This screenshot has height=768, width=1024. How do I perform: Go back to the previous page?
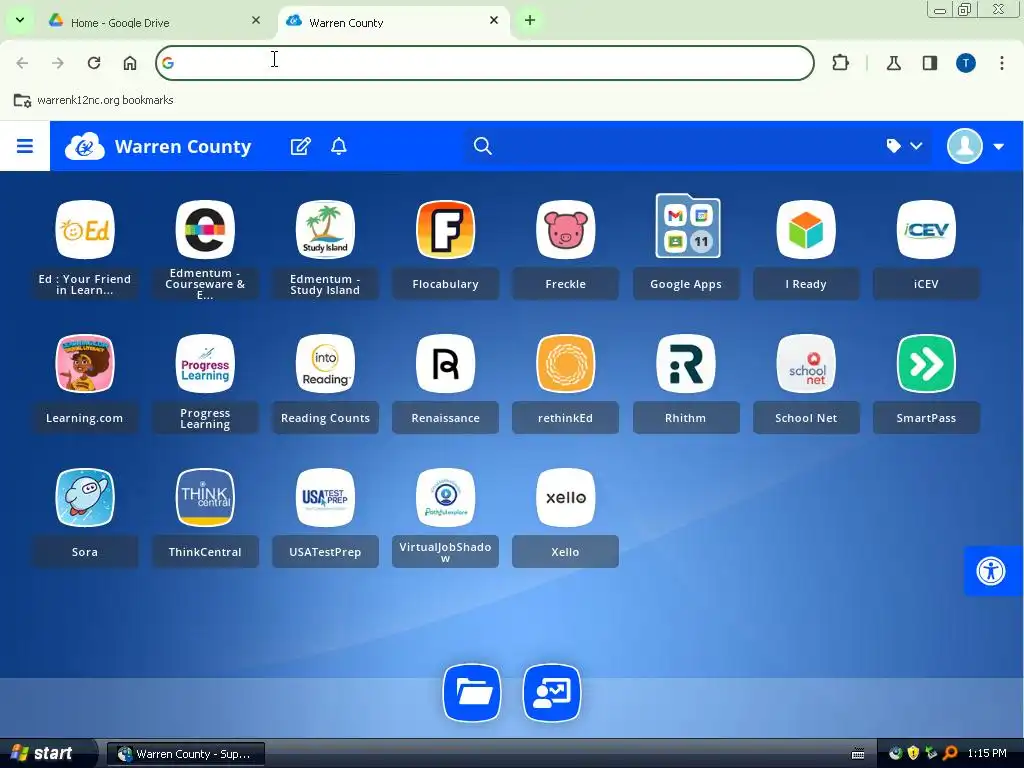click(x=22, y=63)
